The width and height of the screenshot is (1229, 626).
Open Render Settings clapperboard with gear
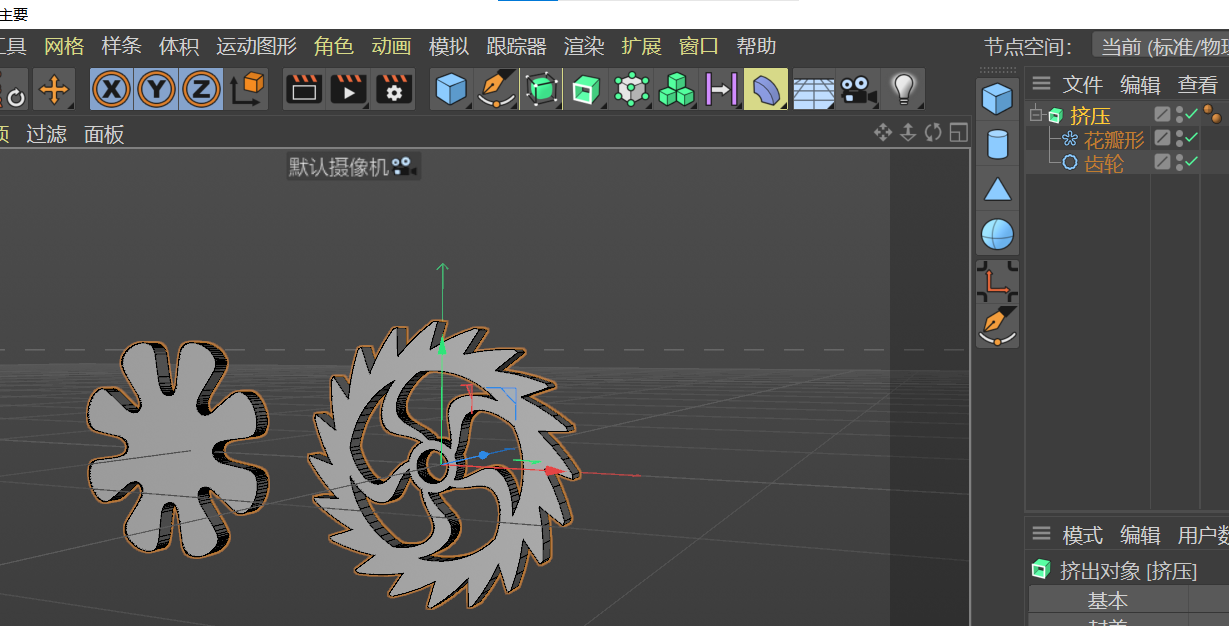coord(394,90)
